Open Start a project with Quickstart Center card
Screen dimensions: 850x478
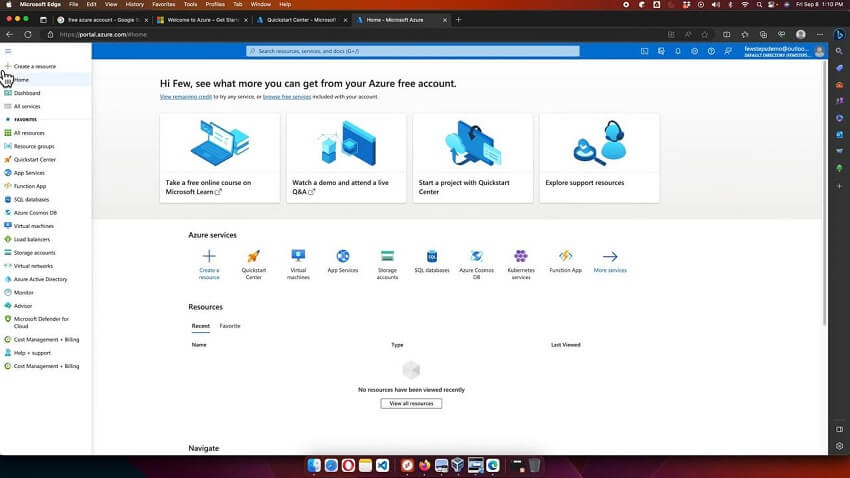pos(473,158)
